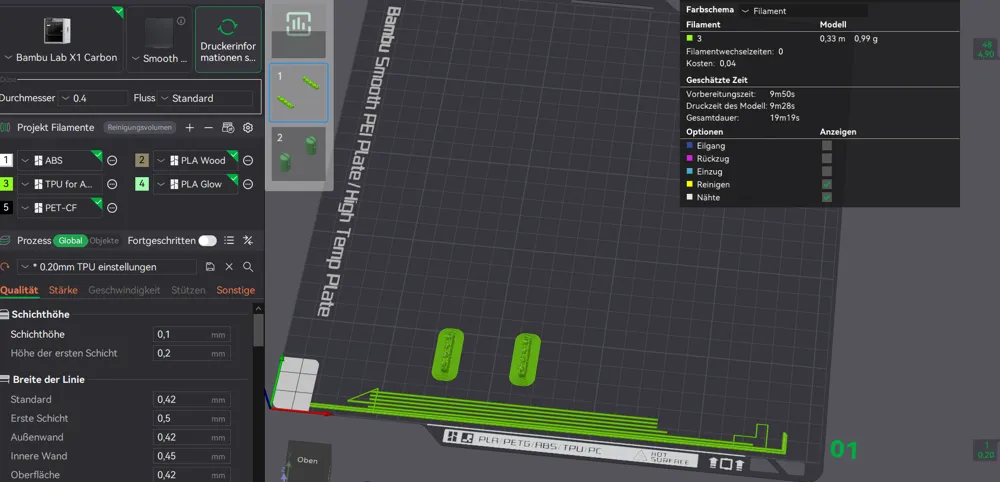This screenshot has height=482, width=1000.
Task: Remove the TPU for AMS filament slot
Action: [x=112, y=184]
